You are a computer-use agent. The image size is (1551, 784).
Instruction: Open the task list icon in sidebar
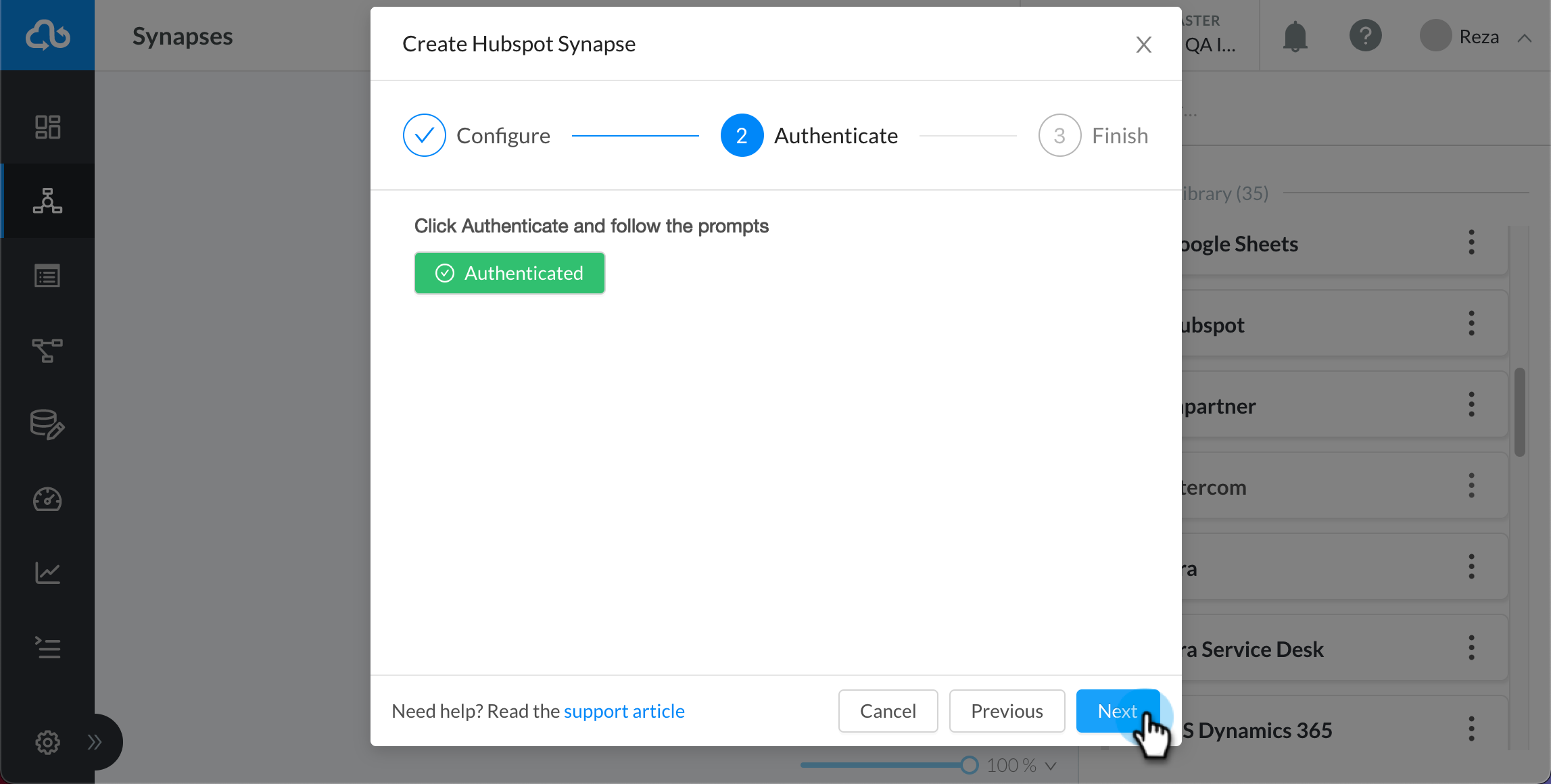pyautogui.click(x=47, y=647)
